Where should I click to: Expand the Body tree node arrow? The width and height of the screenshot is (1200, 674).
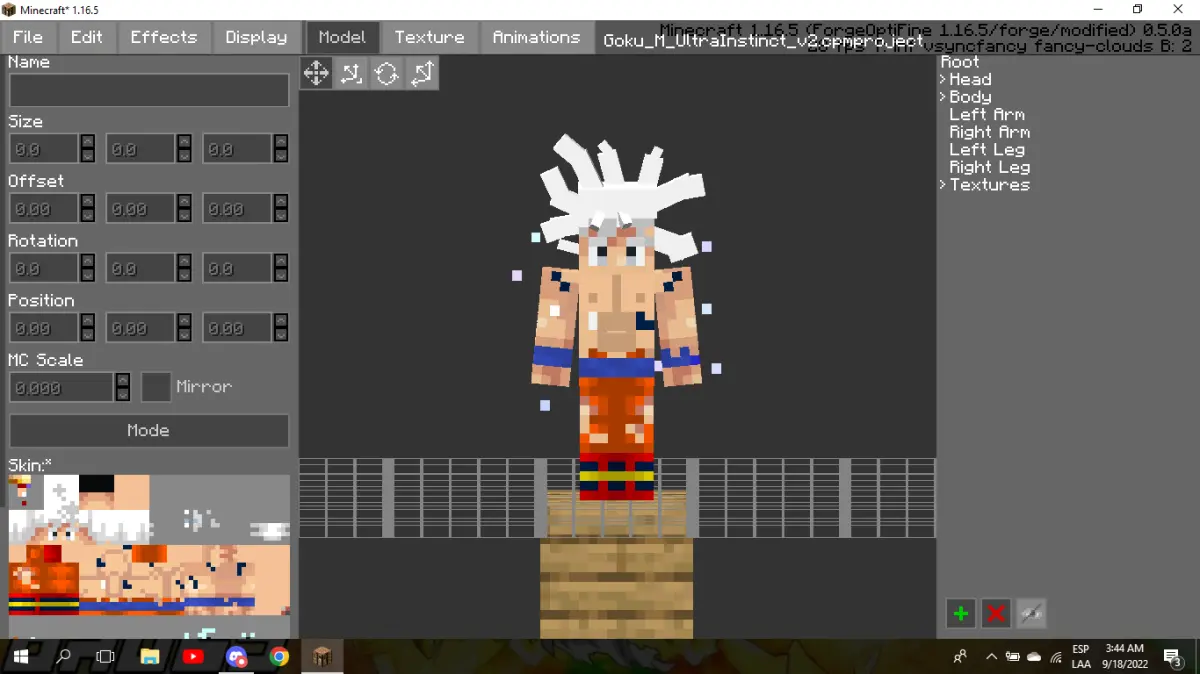(x=942, y=97)
